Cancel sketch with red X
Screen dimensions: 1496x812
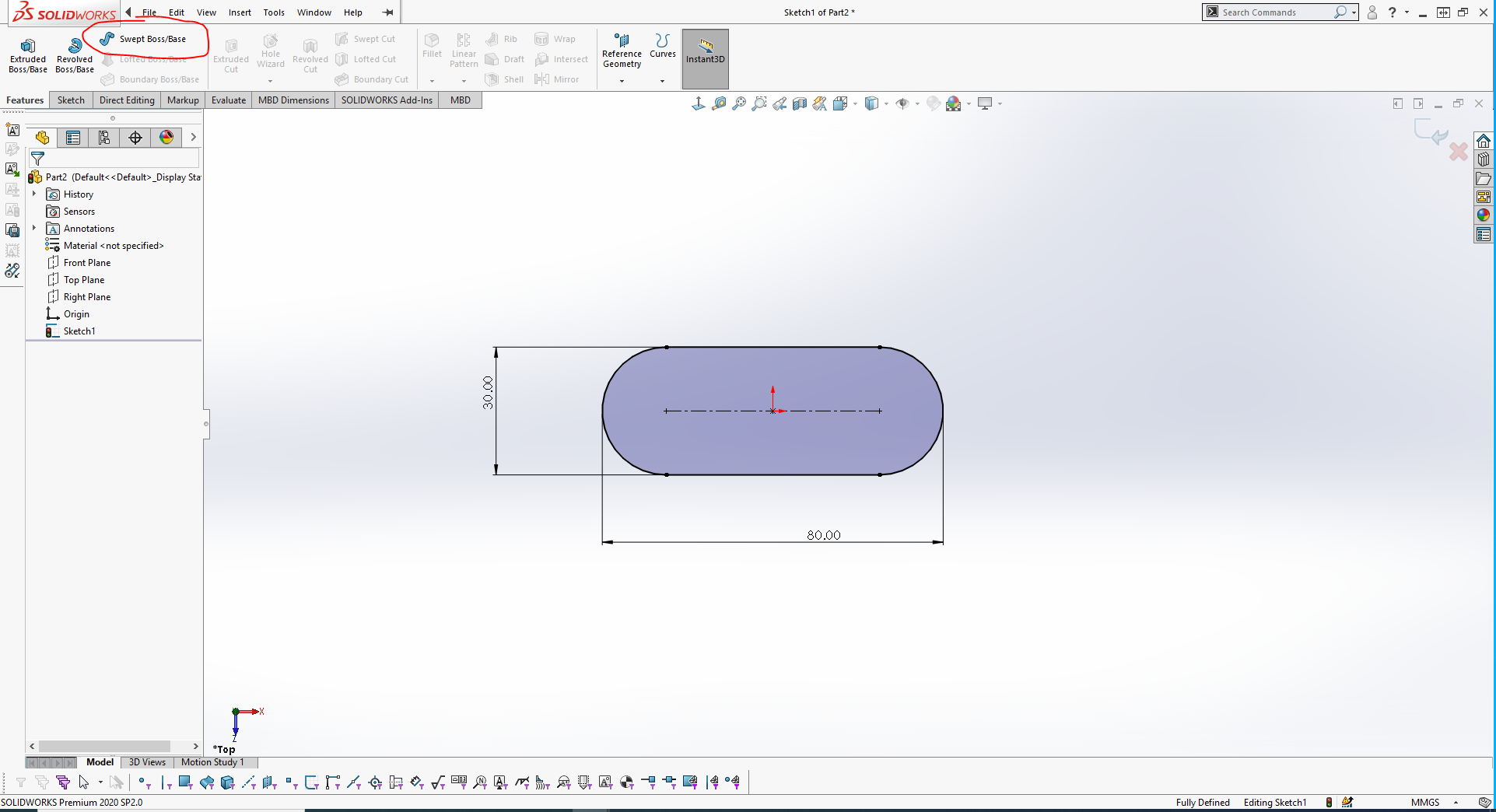[1459, 151]
